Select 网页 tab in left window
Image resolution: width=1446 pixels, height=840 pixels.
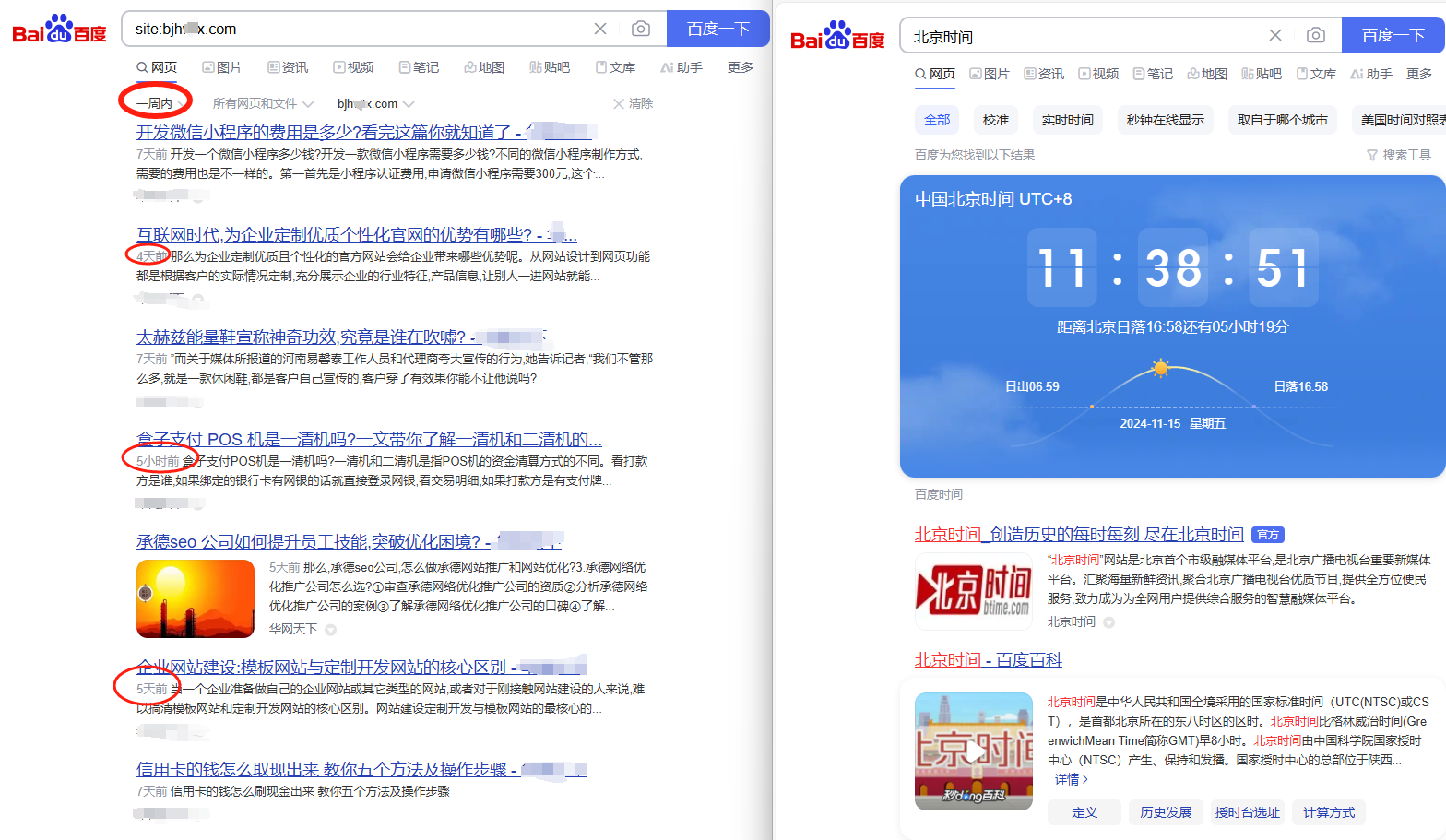[x=157, y=67]
